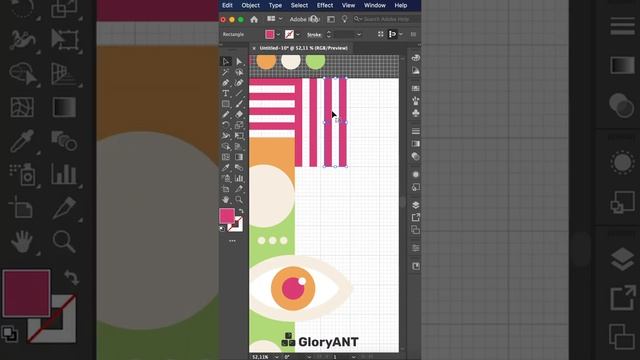Open the zoom level dropdown in status bar
Viewport: 640px width, 360px height.
[x=277, y=357]
